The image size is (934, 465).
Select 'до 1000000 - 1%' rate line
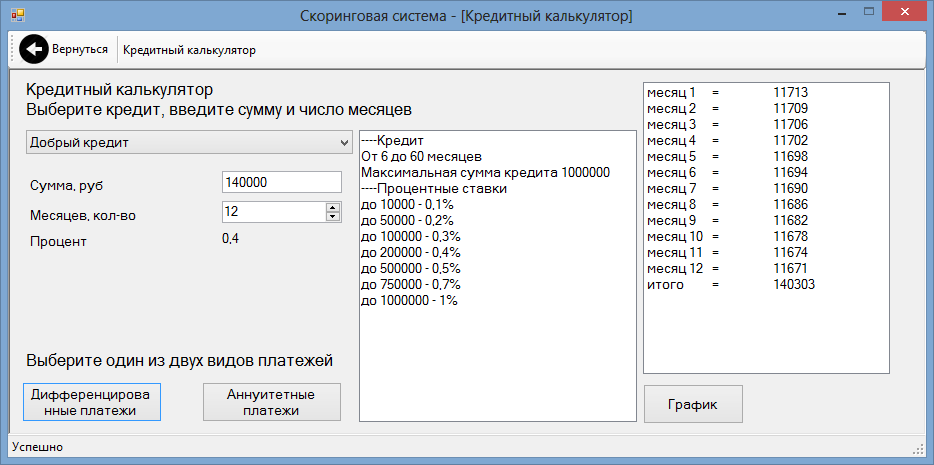point(409,301)
